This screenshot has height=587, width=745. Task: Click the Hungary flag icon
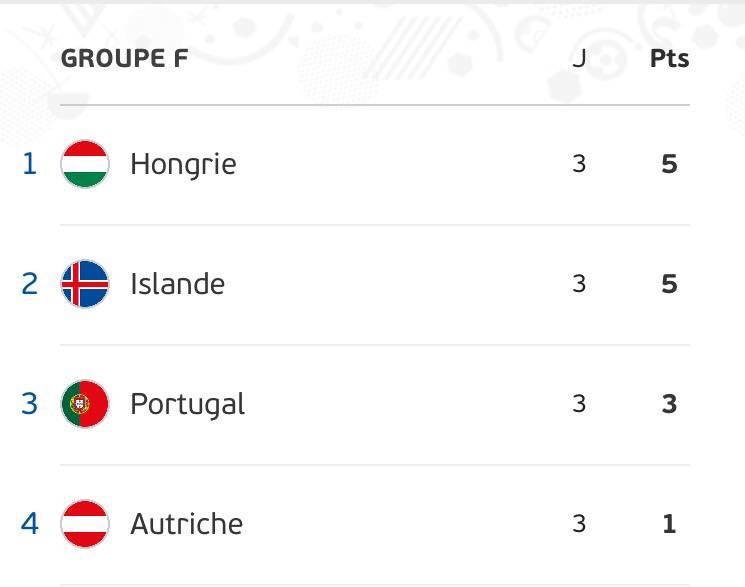pyautogui.click(x=85, y=164)
